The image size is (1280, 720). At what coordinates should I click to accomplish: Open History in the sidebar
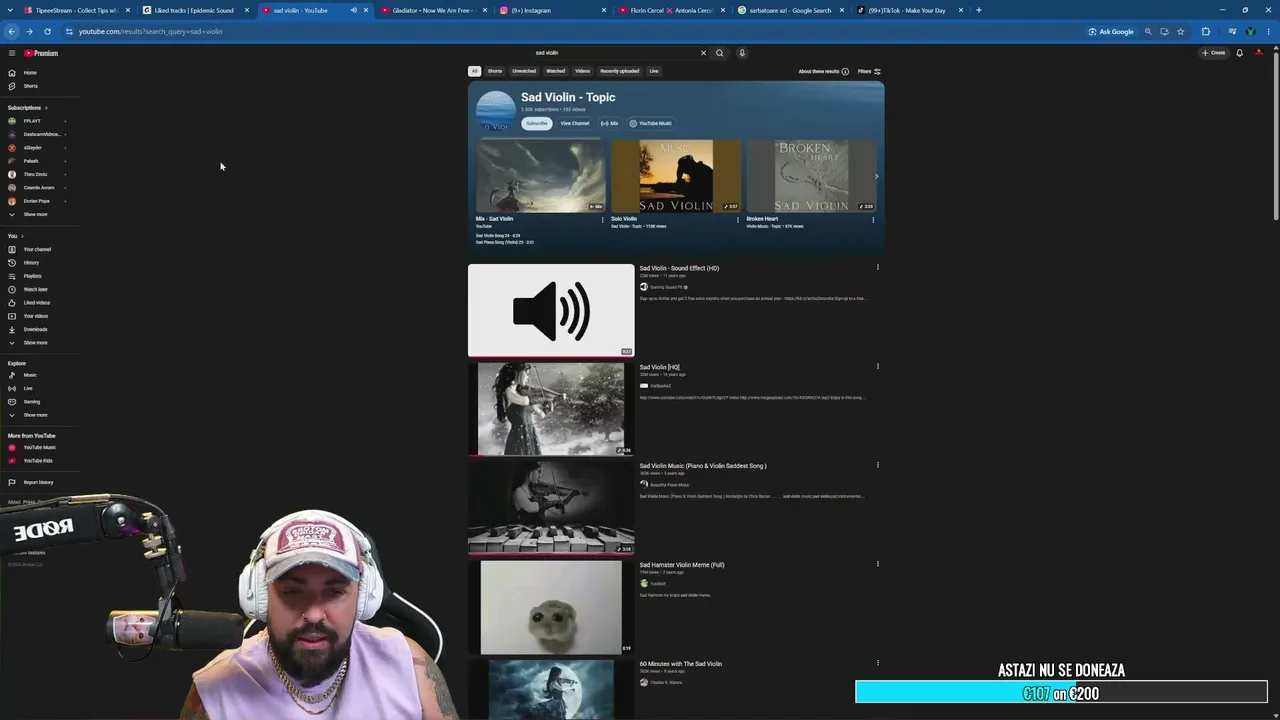tap(31, 263)
